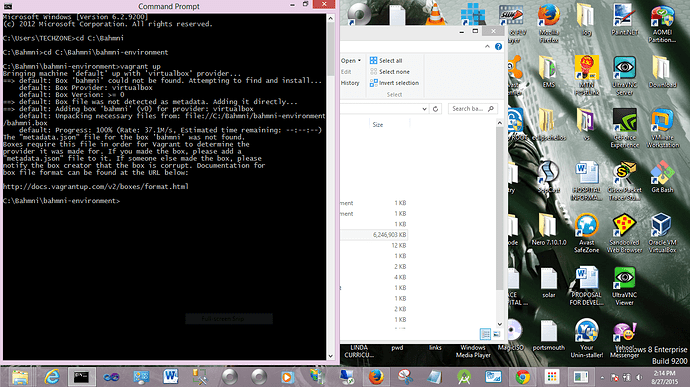
Task: Open Firefox from the taskbar
Action: click(376, 377)
